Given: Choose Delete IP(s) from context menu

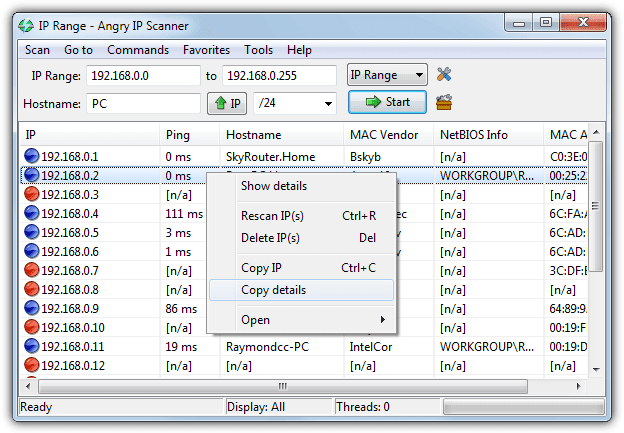Looking at the screenshot, I should (x=301, y=238).
